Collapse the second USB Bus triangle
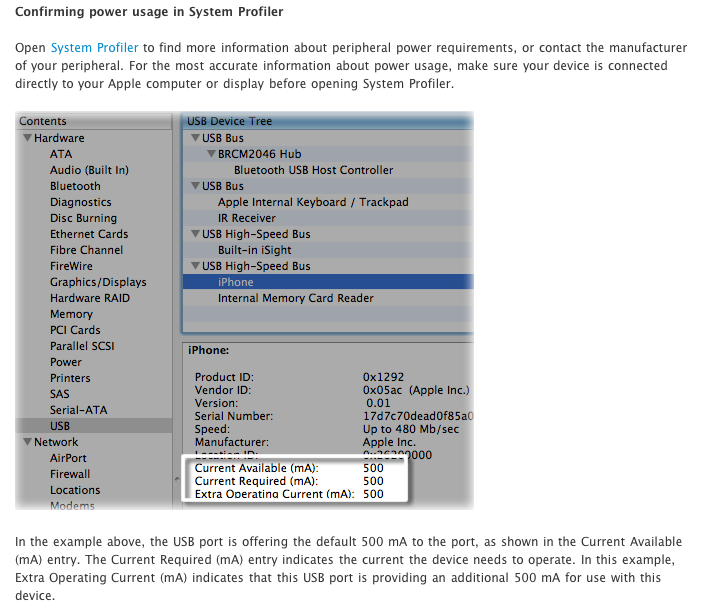The image size is (721, 608). [x=195, y=186]
